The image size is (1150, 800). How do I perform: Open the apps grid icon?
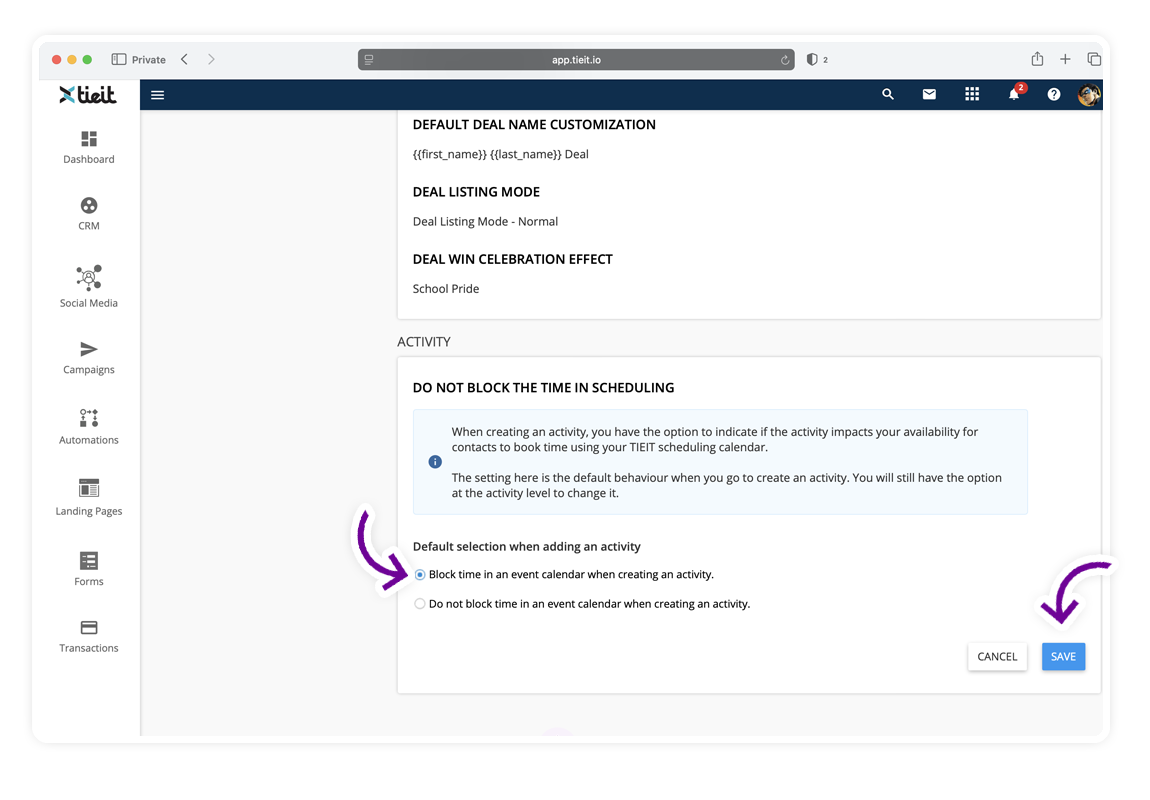[x=972, y=94]
